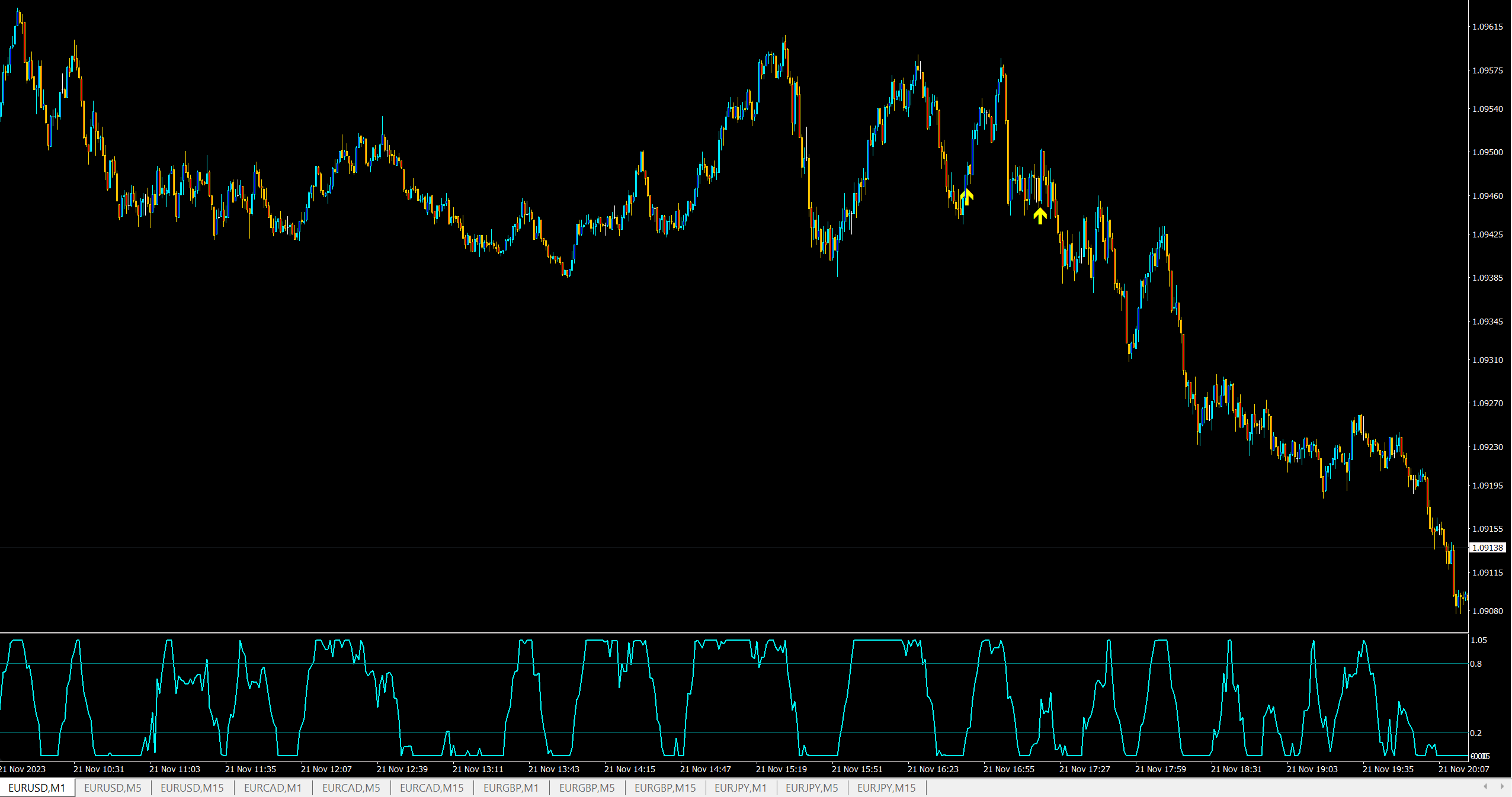Select the EURCAD,M1 chart tab
Image resolution: width=1512 pixels, height=797 pixels.
[x=273, y=788]
